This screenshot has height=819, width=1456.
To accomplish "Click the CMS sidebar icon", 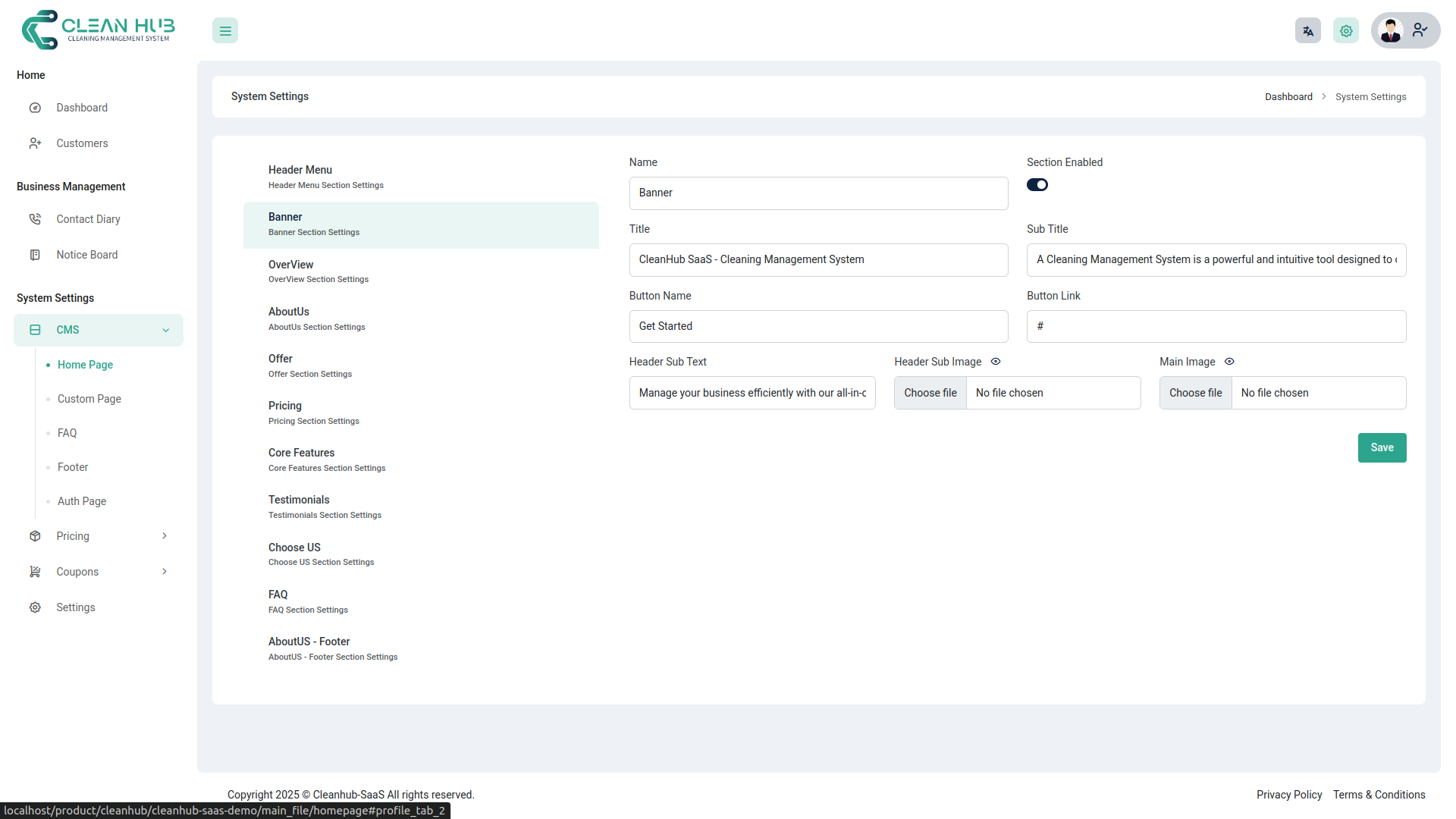I will (35, 330).
